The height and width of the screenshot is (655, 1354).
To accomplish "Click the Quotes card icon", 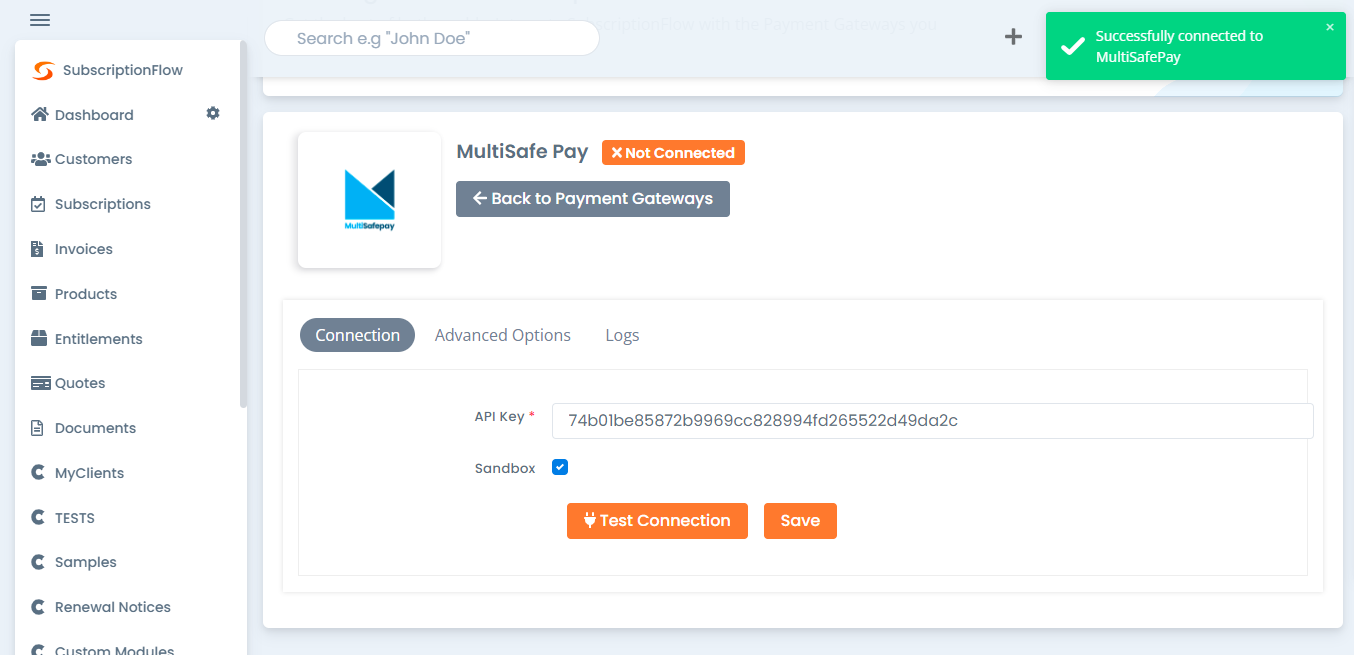I will click(x=40, y=383).
